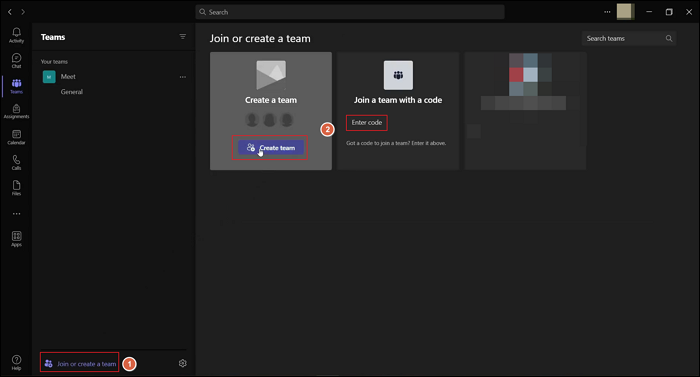Click the magnifier icon in Search teams
Viewport: 700px width, 377px height.
[x=669, y=38]
